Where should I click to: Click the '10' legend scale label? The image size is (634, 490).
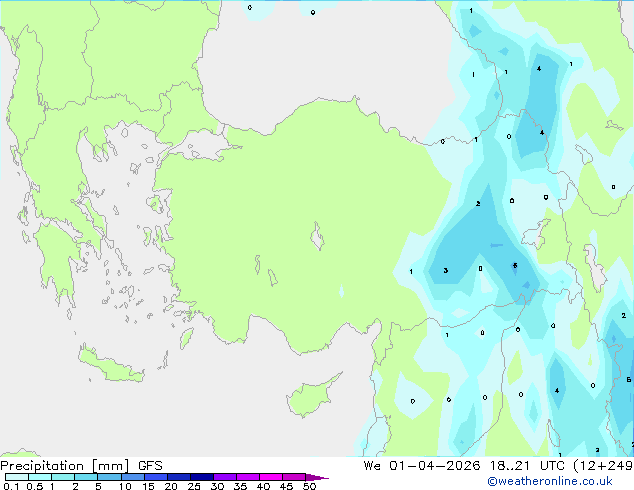pyautogui.click(x=125, y=486)
